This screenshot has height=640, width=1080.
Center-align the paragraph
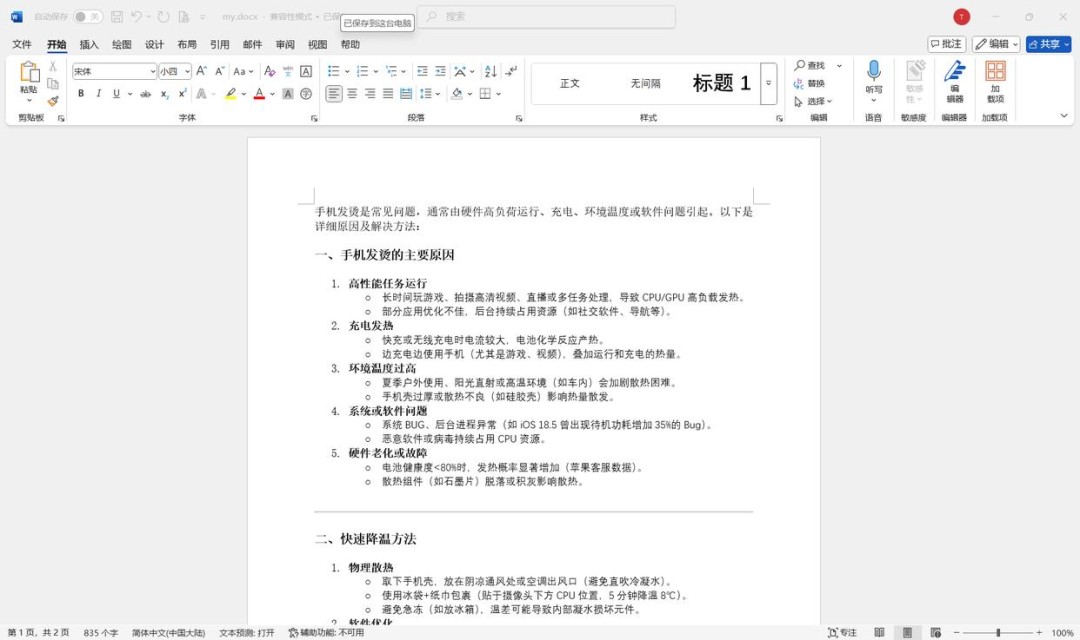pos(352,93)
